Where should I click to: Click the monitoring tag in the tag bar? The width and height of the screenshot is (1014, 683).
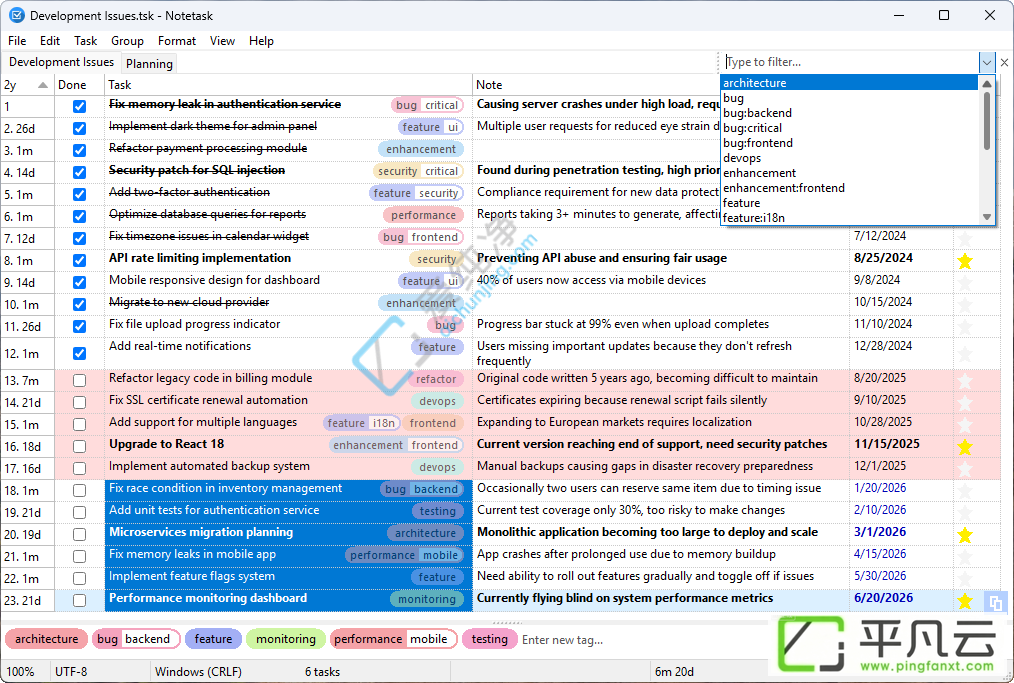[286, 639]
